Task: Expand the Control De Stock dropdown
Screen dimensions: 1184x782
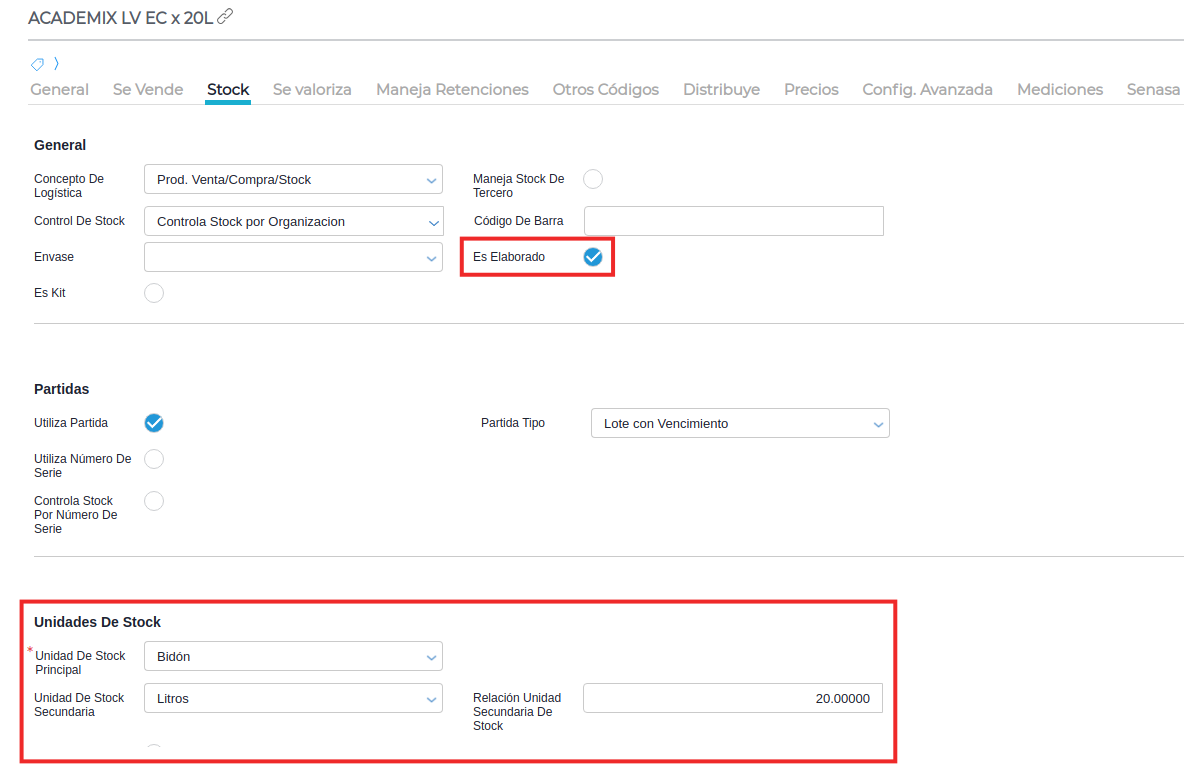Action: tap(293, 222)
